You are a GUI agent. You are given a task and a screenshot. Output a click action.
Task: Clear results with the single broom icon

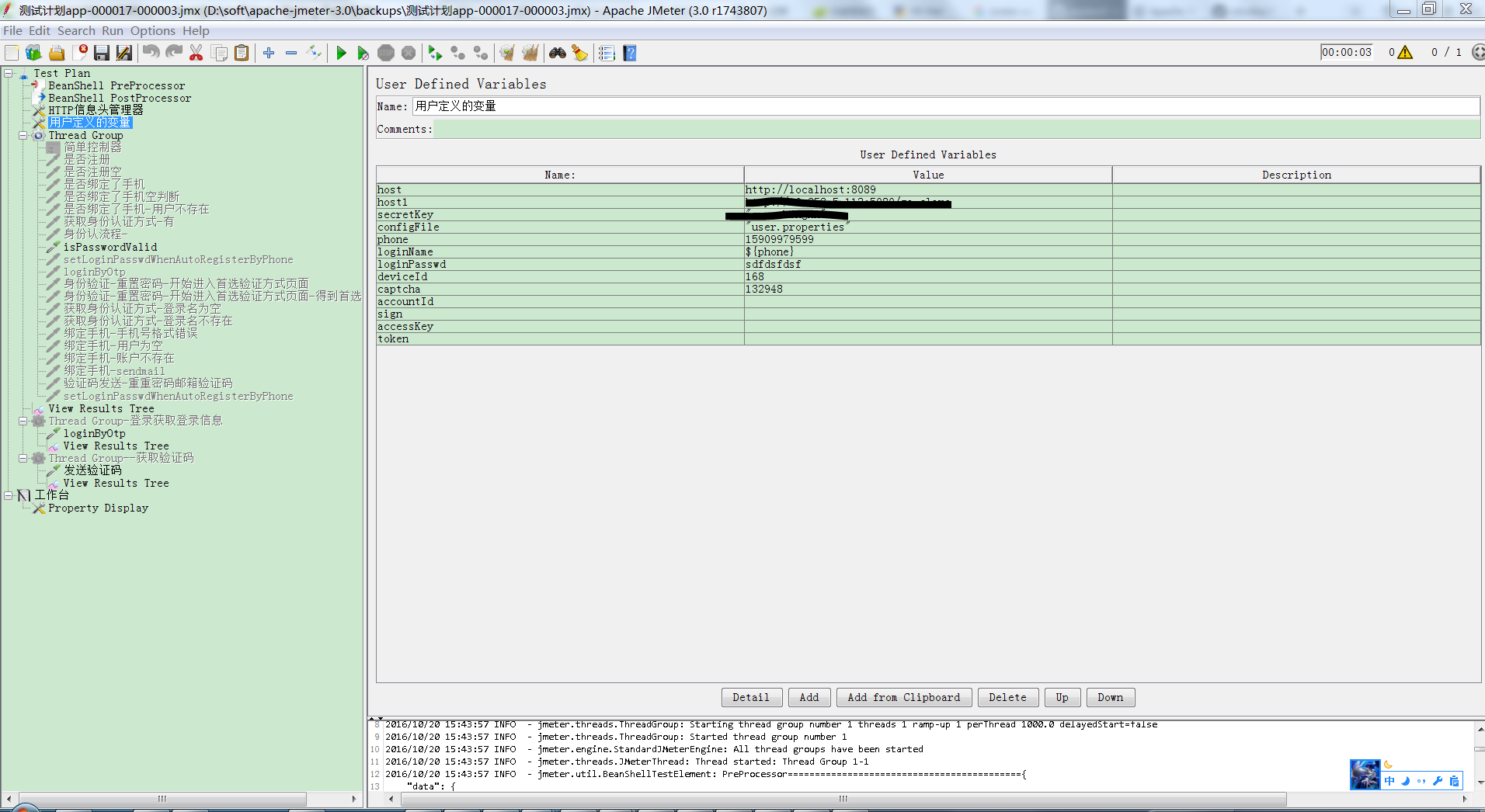[507, 53]
